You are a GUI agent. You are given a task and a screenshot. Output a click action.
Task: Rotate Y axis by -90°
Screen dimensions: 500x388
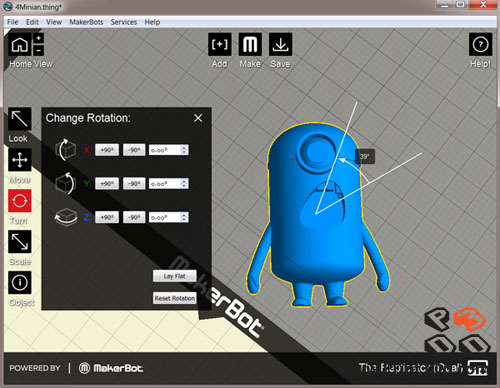point(134,184)
